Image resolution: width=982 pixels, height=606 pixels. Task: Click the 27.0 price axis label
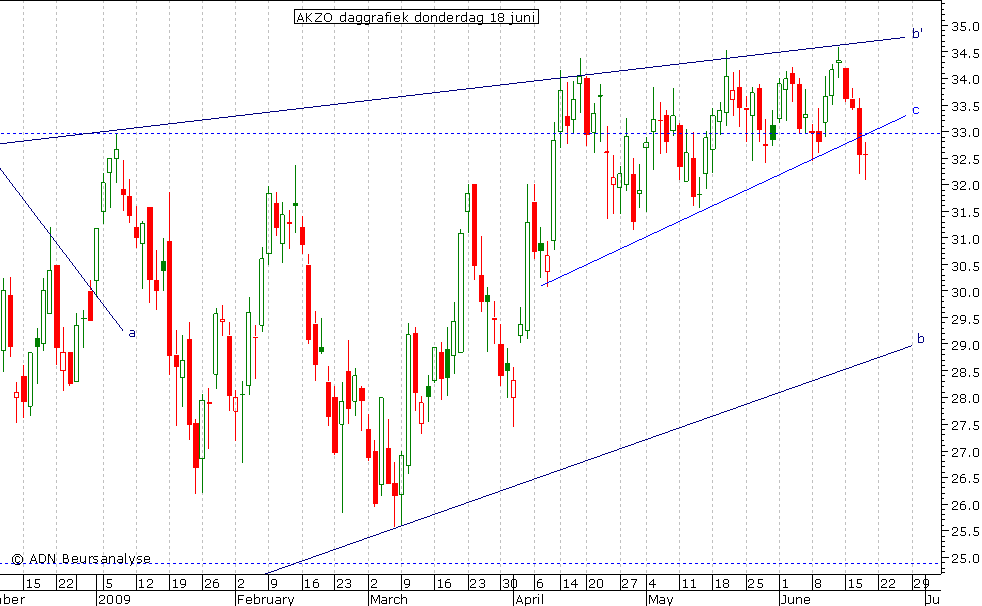[x=965, y=452]
